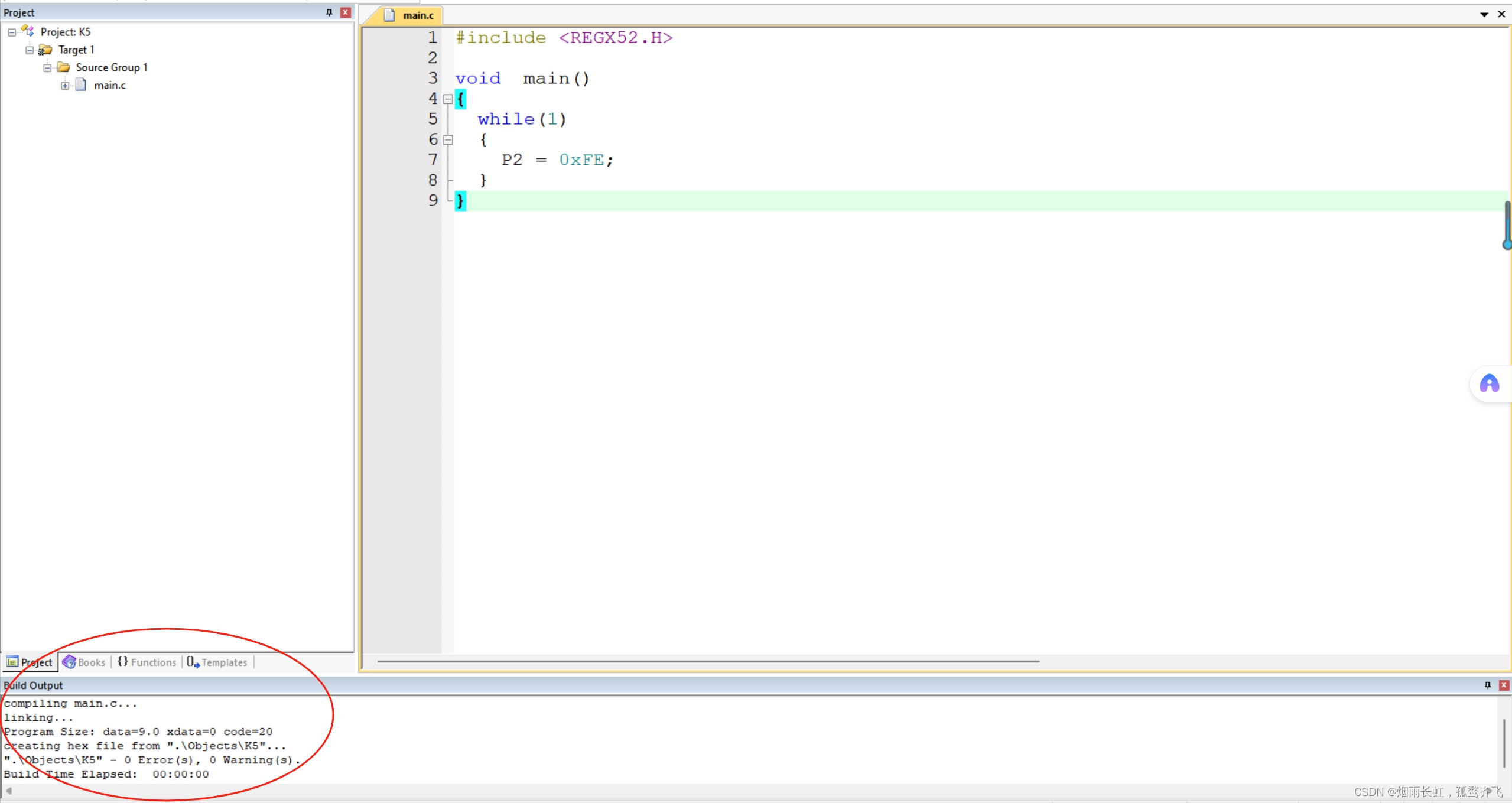Screen dimensions: 1512x803
Task: Click the editor horizontal scrollbar
Action: click(708, 661)
